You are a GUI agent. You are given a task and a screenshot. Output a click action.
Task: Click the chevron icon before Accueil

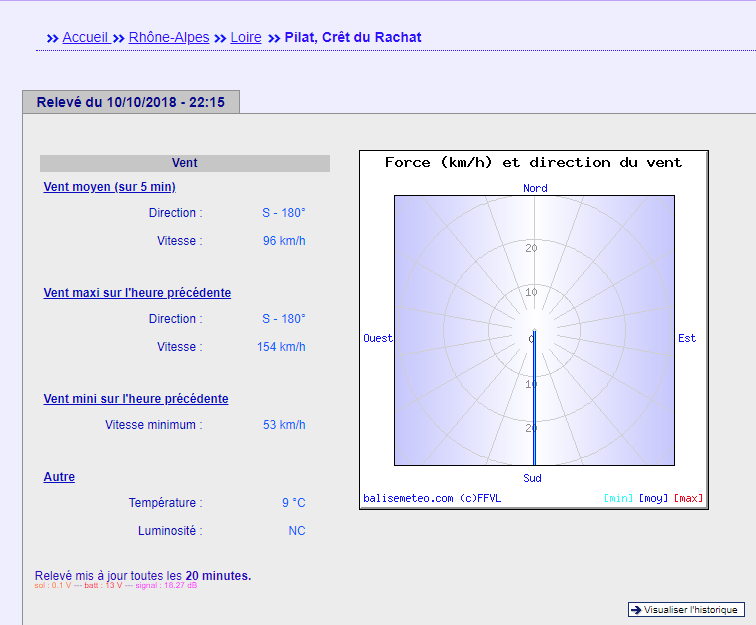point(53,38)
